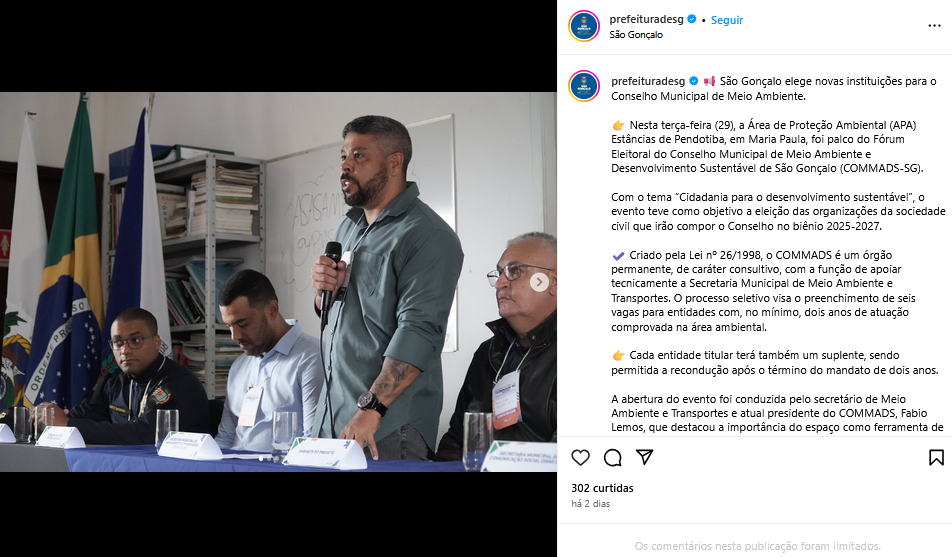Screen dimensions: 952x557
Task: Save post with the bookmark icon
Action: 936,457
